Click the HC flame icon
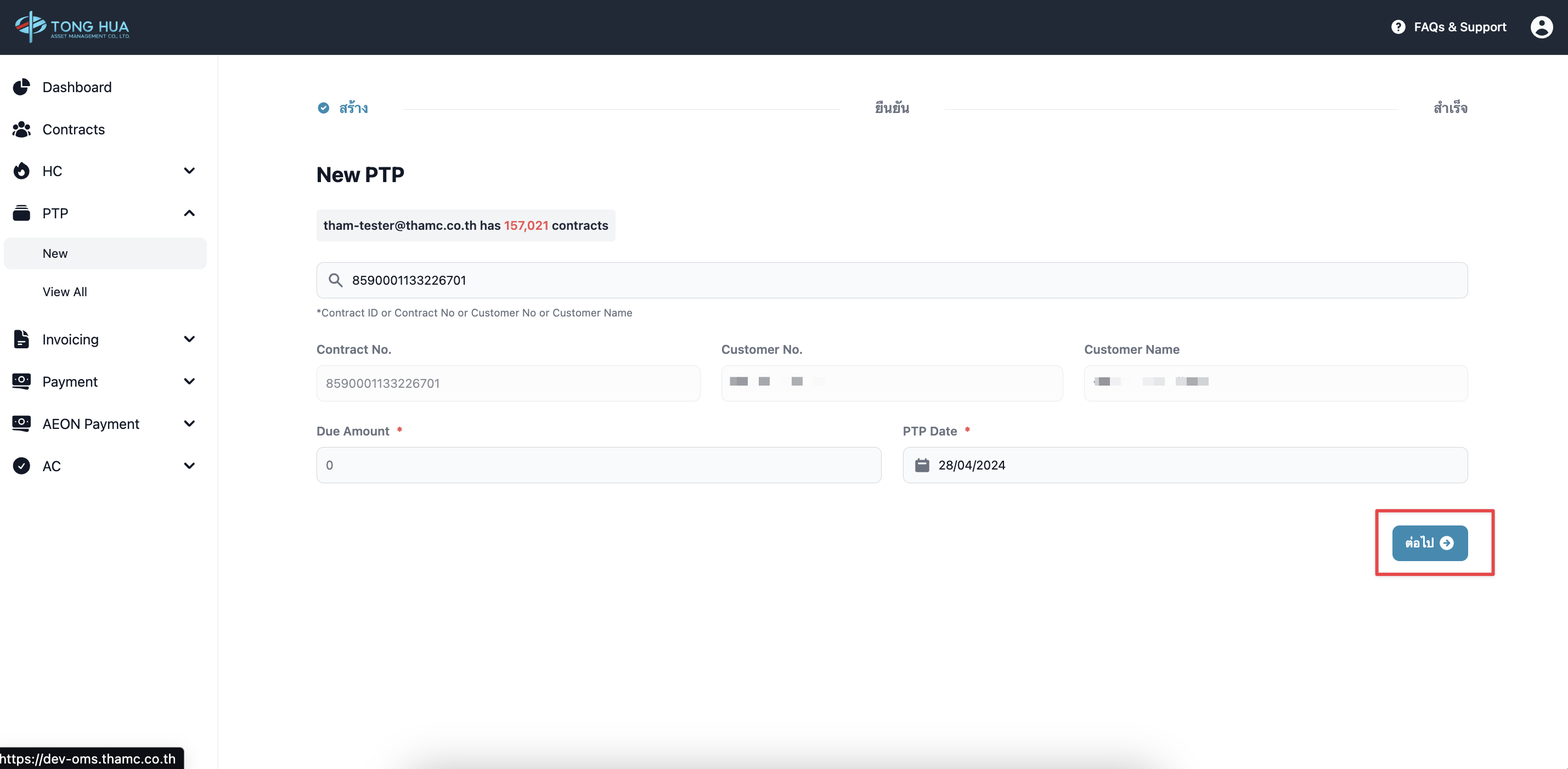This screenshot has height=769, width=1568. (x=21, y=171)
